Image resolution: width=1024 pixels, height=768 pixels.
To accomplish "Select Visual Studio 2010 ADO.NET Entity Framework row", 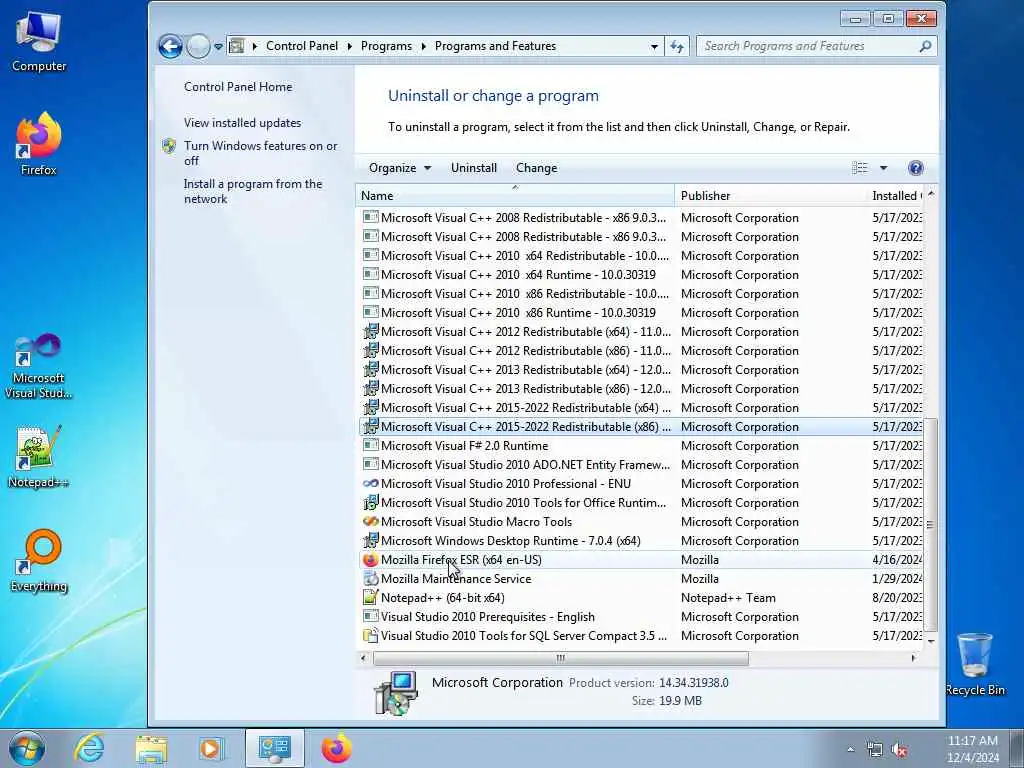I will 641,465.
